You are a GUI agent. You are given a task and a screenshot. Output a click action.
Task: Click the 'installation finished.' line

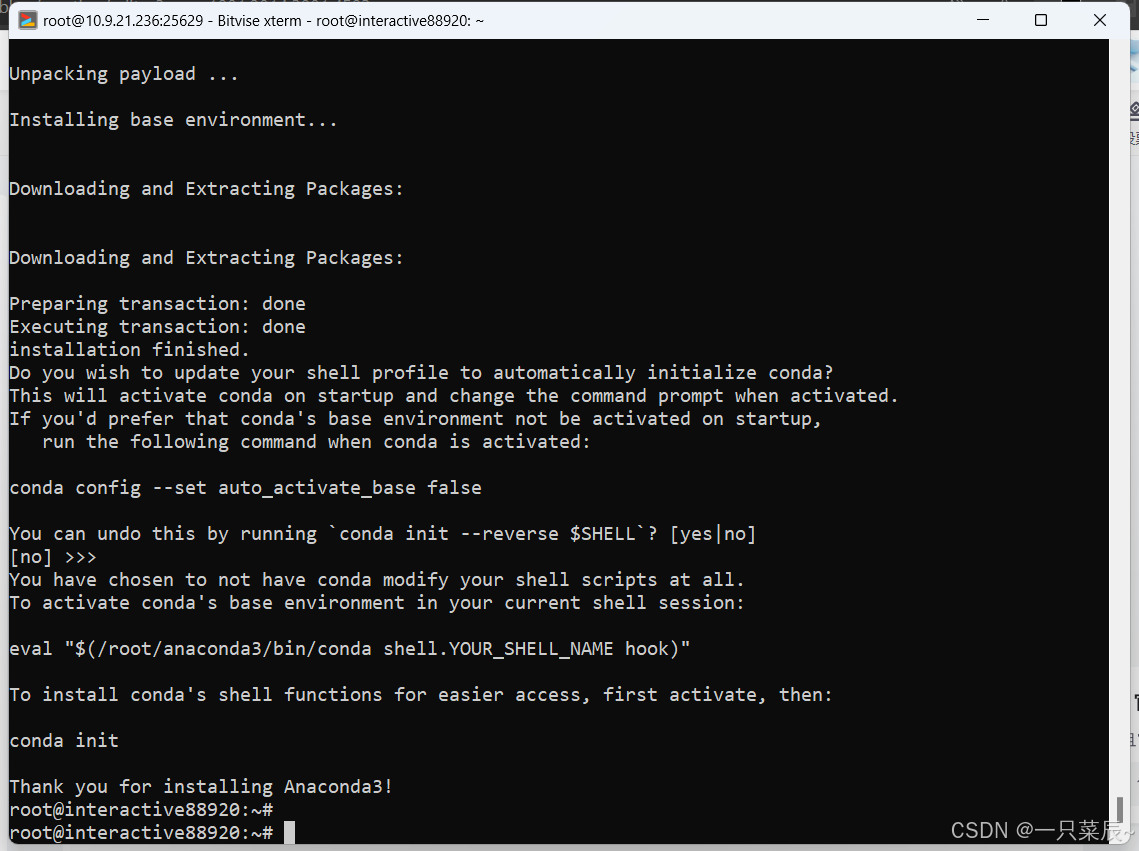coord(129,350)
